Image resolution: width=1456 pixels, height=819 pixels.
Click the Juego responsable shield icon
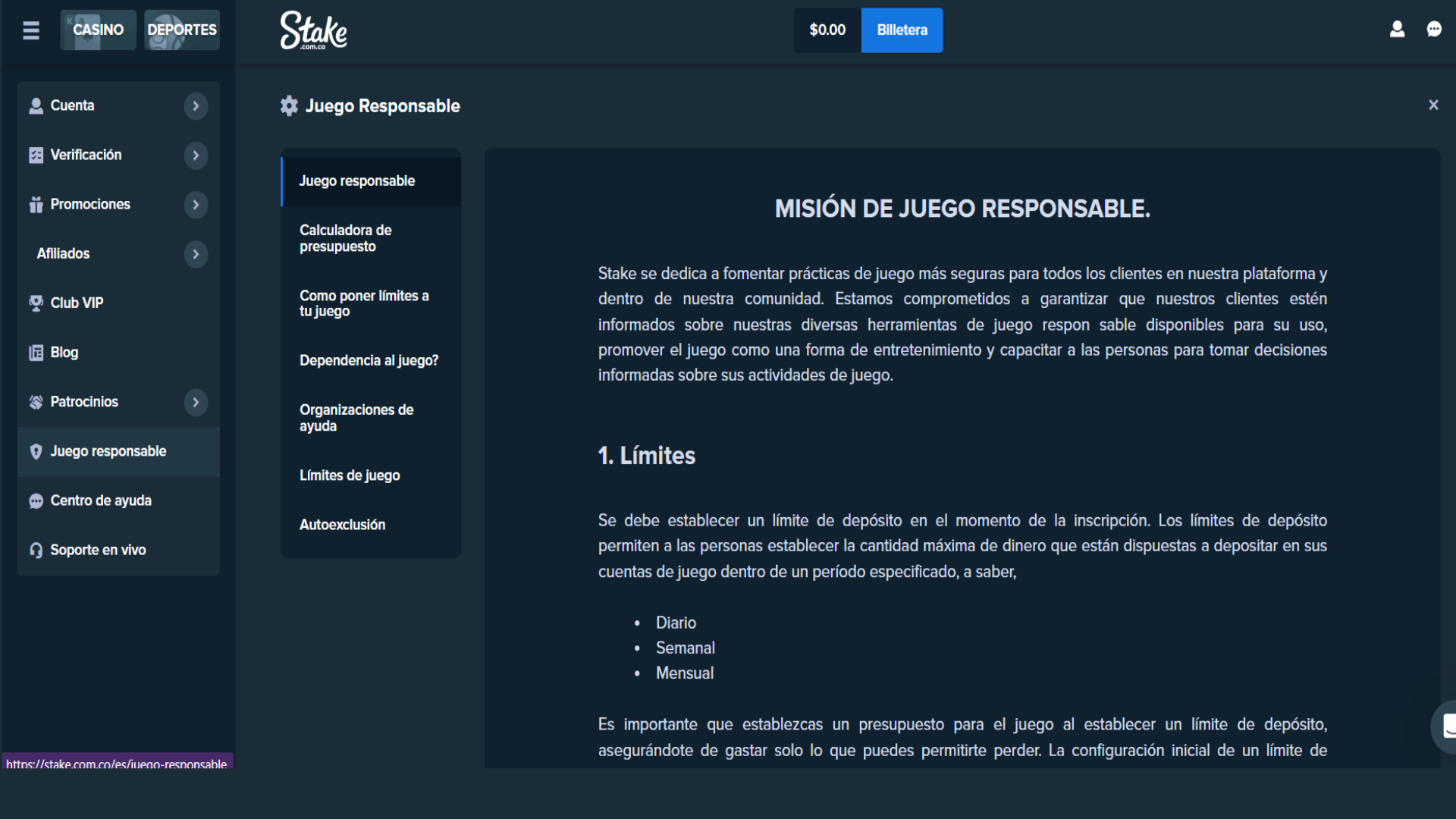(36, 452)
